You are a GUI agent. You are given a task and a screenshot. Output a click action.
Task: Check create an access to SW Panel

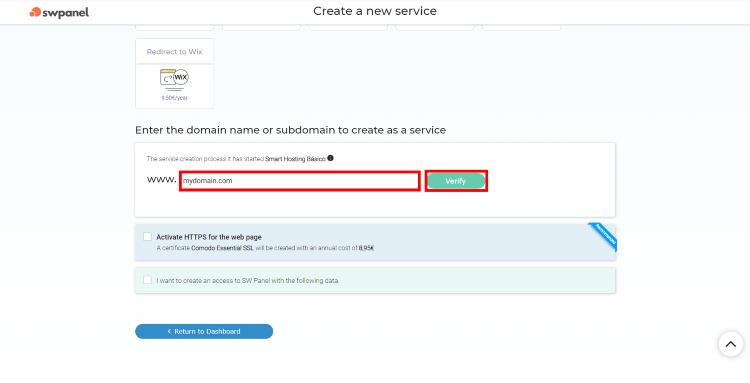pyautogui.click(x=147, y=280)
